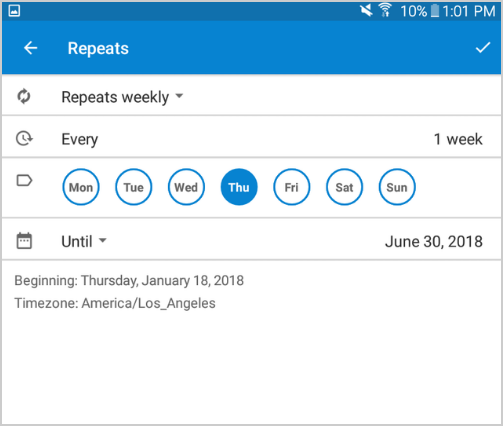Toggle the Mon day circle
503x426 pixels.
pyautogui.click(x=81, y=187)
